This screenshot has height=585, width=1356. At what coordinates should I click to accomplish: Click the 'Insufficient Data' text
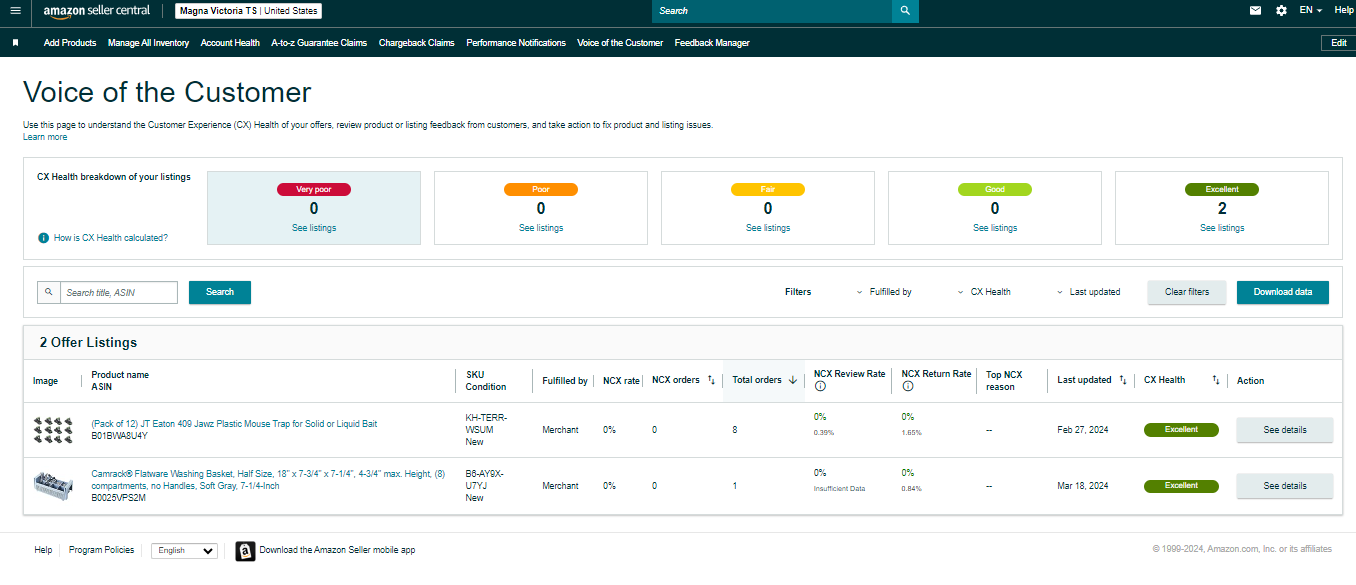click(838, 489)
